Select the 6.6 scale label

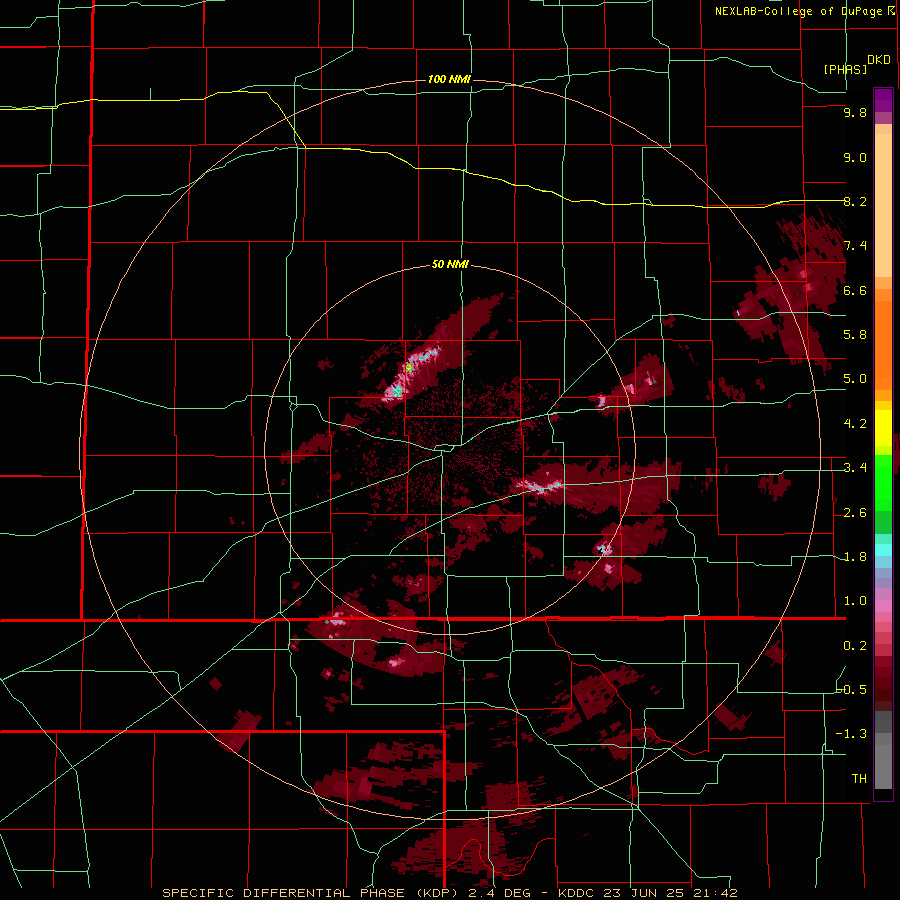855,290
